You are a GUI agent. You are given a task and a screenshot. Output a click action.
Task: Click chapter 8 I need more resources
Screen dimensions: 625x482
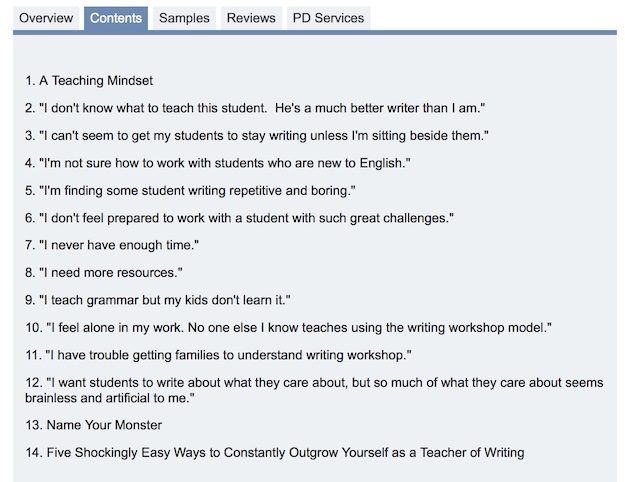tap(104, 273)
